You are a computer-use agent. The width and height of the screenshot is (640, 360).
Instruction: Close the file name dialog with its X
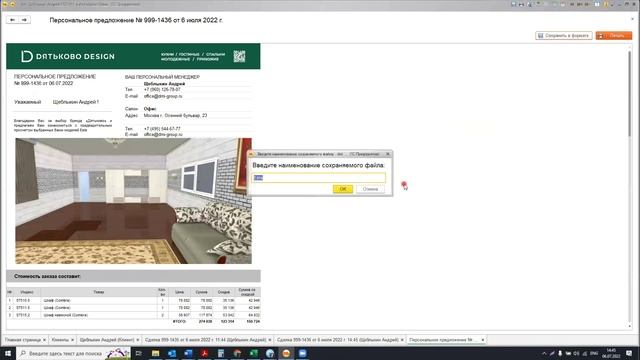388,154
